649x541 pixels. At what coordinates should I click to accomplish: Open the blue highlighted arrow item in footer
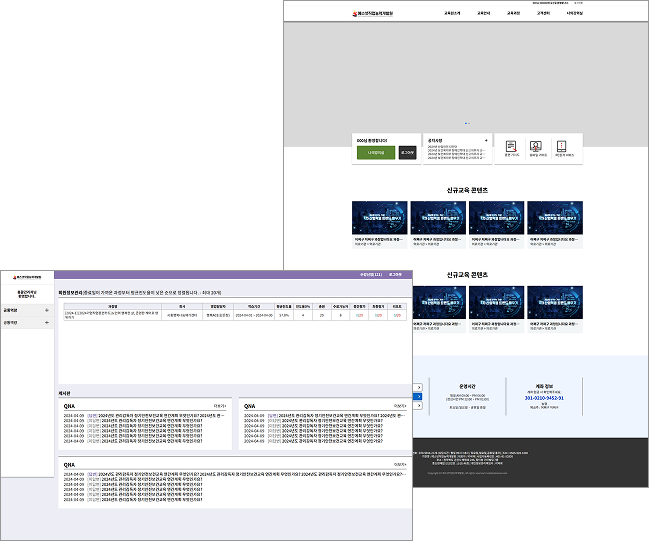click(418, 397)
